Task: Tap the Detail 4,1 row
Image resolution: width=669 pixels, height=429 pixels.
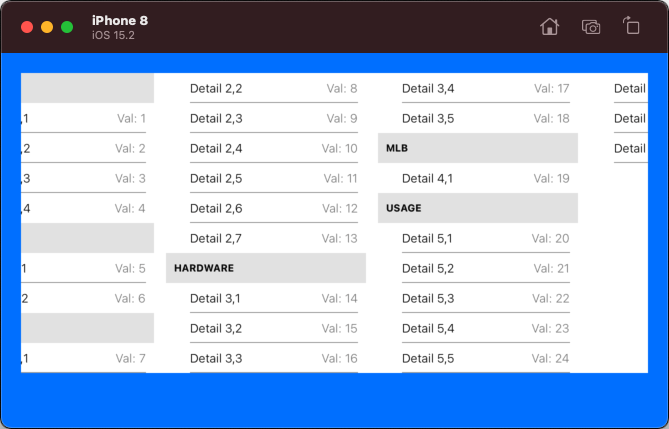Action: click(x=478, y=178)
